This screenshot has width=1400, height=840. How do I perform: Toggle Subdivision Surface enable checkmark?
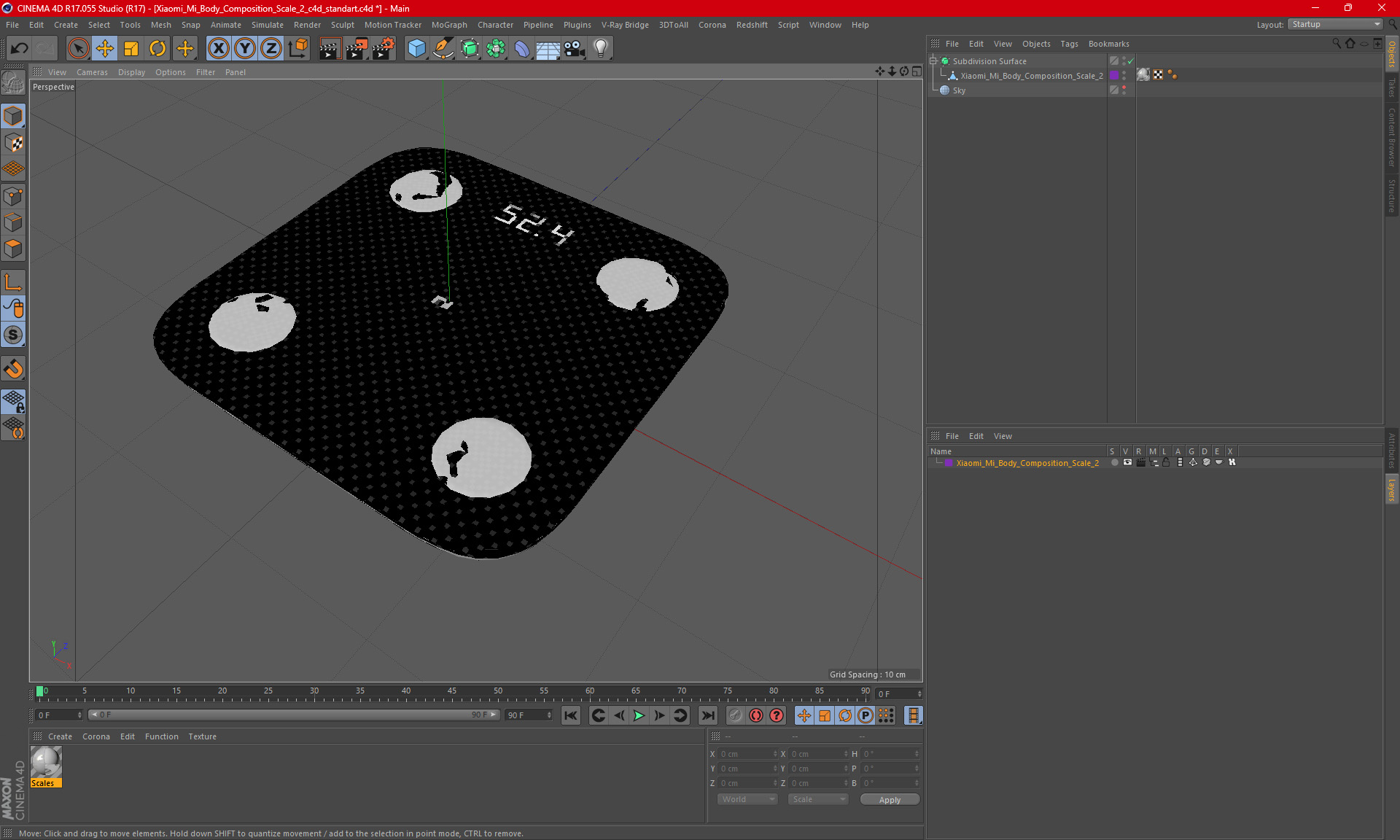click(1131, 61)
